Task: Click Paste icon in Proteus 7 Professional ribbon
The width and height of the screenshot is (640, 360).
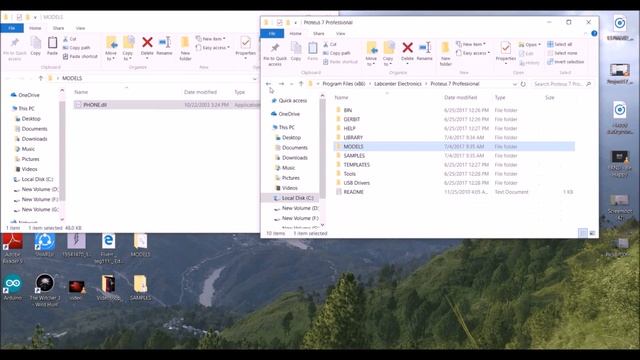Action: (313, 51)
